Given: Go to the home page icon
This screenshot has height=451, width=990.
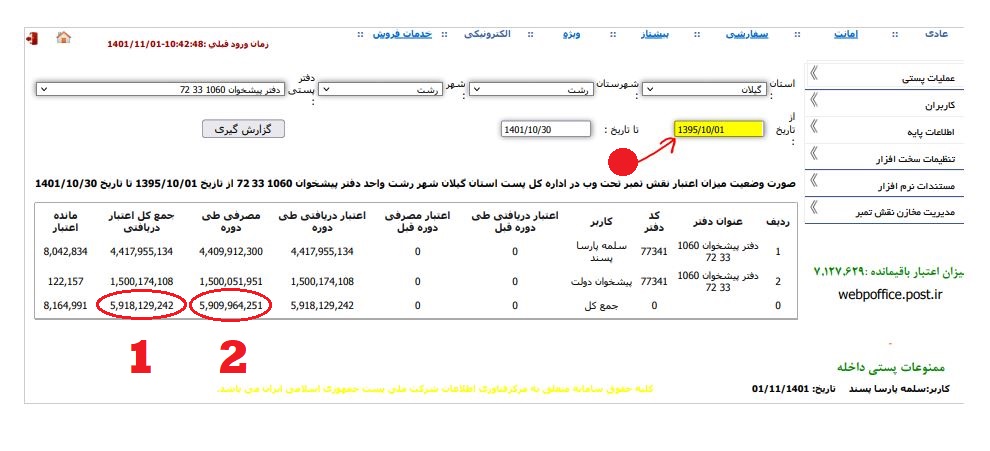Looking at the screenshot, I should [63, 38].
